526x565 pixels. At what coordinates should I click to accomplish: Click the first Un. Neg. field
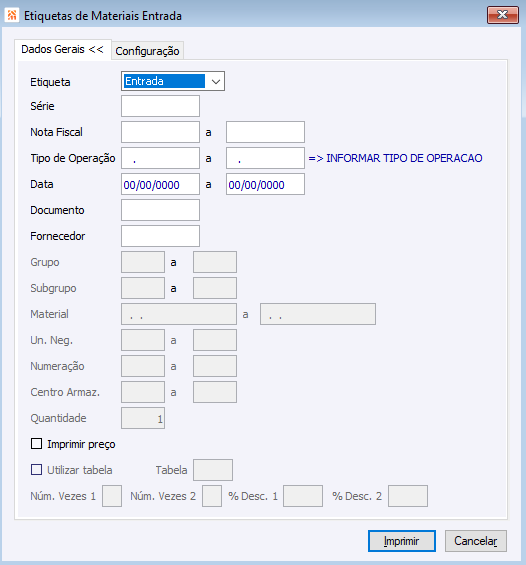143,340
